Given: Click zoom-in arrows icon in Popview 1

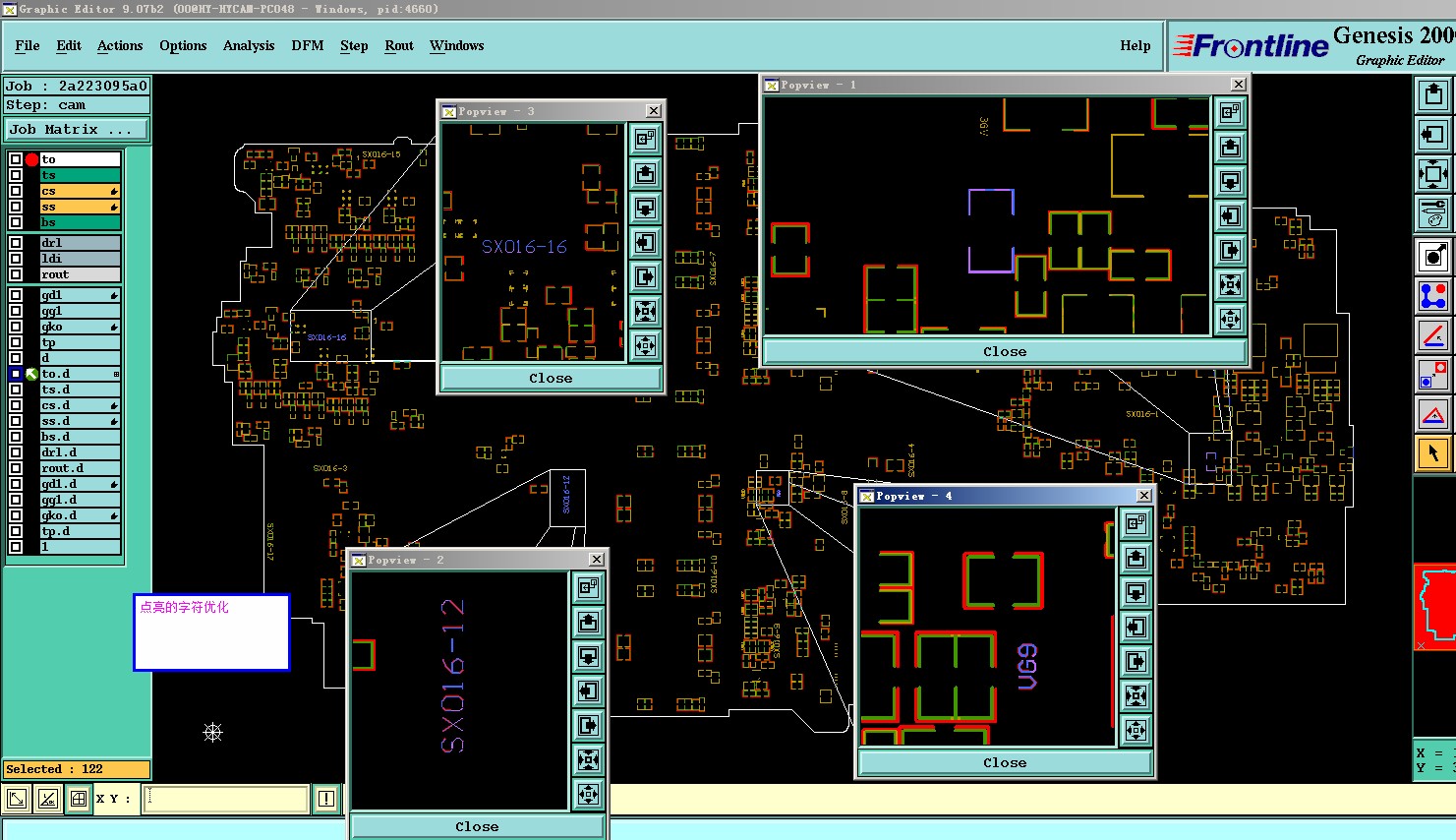Looking at the screenshot, I should pyautogui.click(x=1230, y=285).
